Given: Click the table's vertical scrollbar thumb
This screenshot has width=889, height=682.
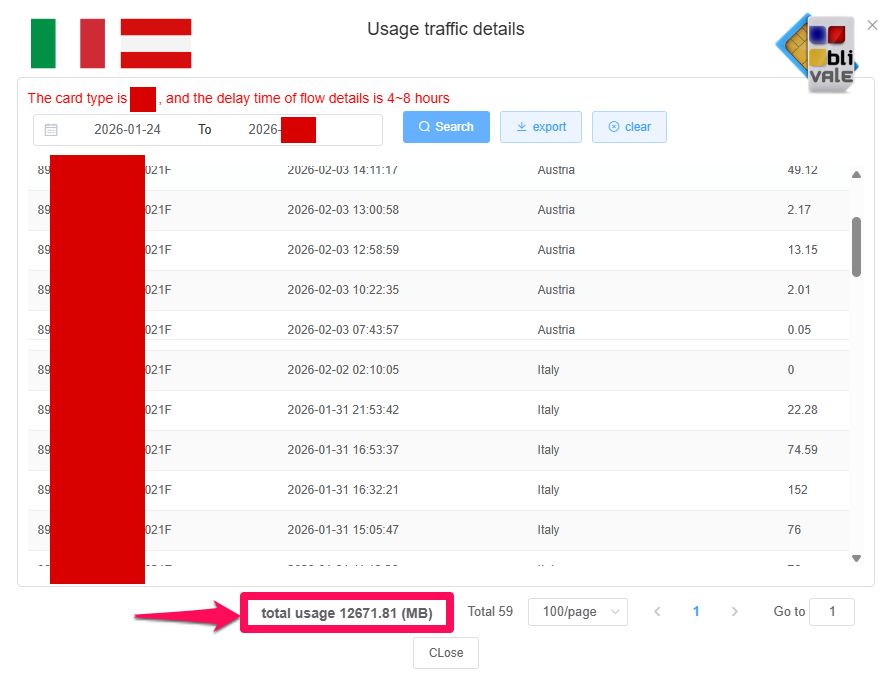Looking at the screenshot, I should (x=856, y=246).
